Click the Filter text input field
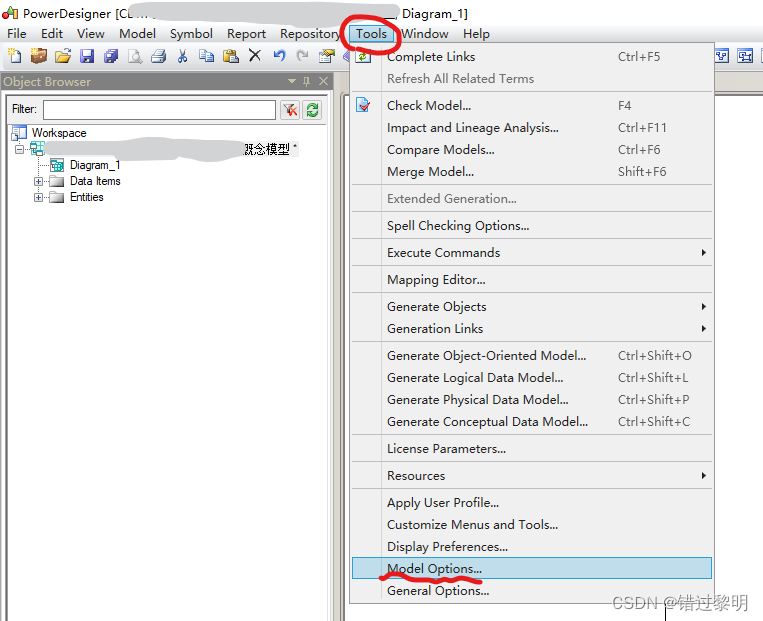Viewport: 763px width, 621px height. point(160,110)
